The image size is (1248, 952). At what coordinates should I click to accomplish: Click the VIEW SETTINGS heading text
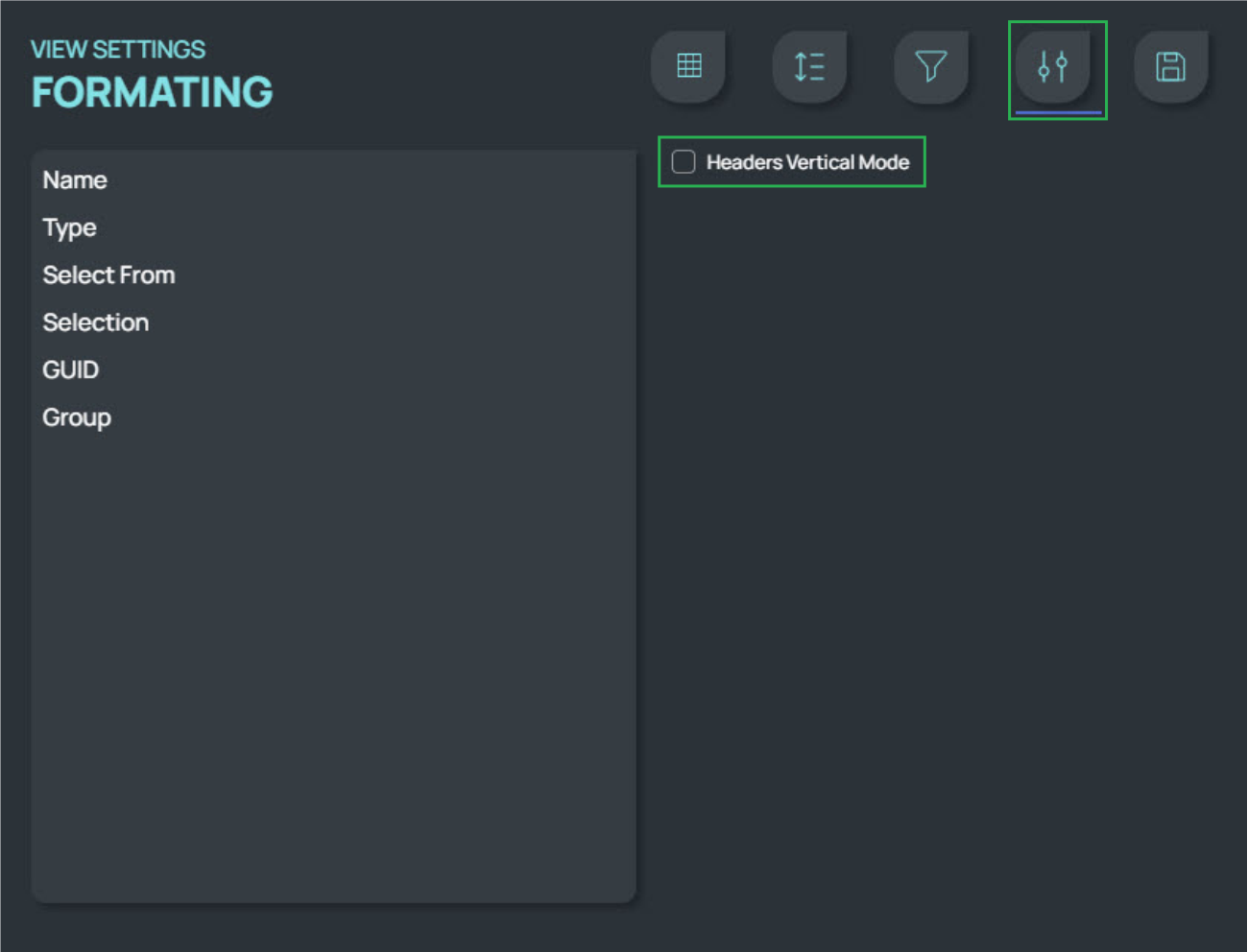click(x=118, y=49)
